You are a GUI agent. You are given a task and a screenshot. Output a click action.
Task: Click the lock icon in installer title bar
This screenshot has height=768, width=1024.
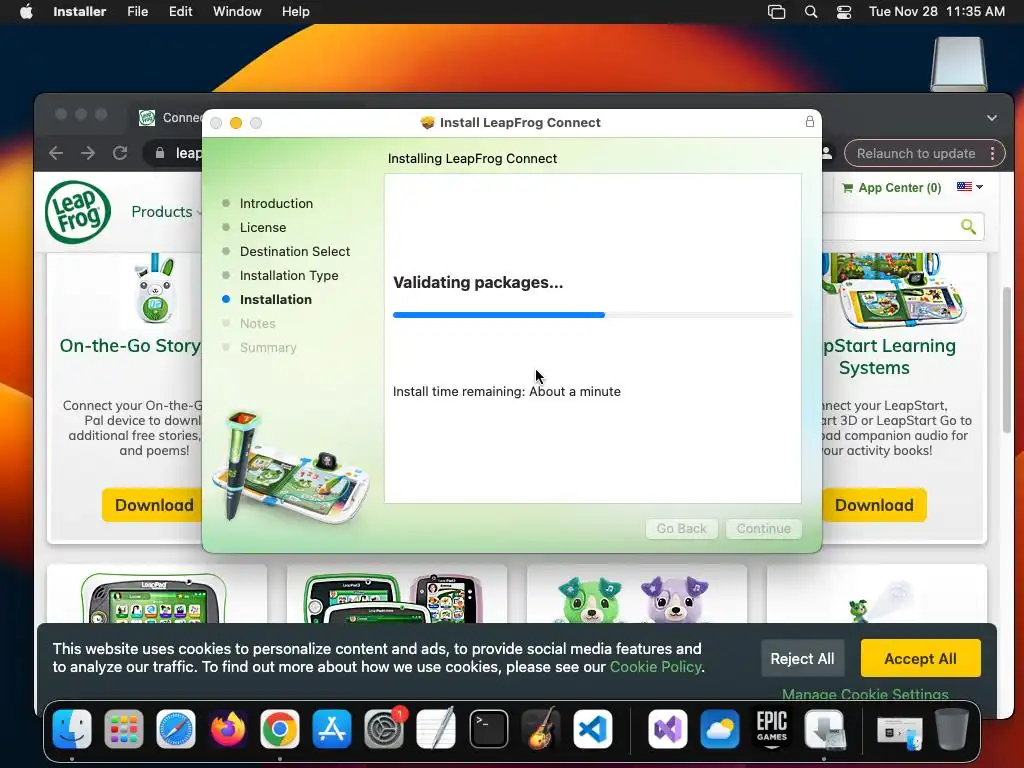click(x=810, y=121)
